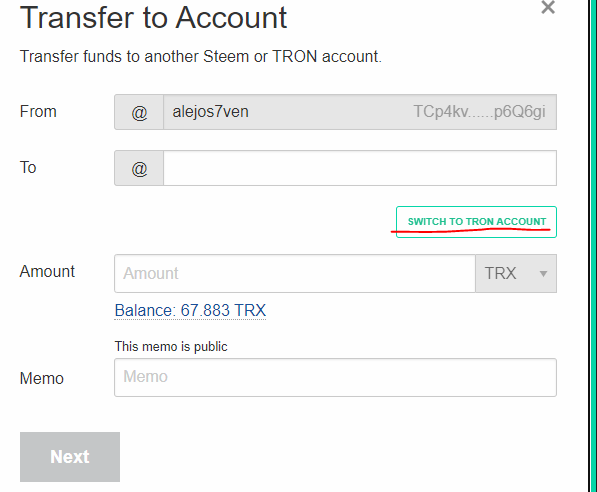Click the @ symbol beside the From field
The width and height of the screenshot is (597, 492).
139,112
